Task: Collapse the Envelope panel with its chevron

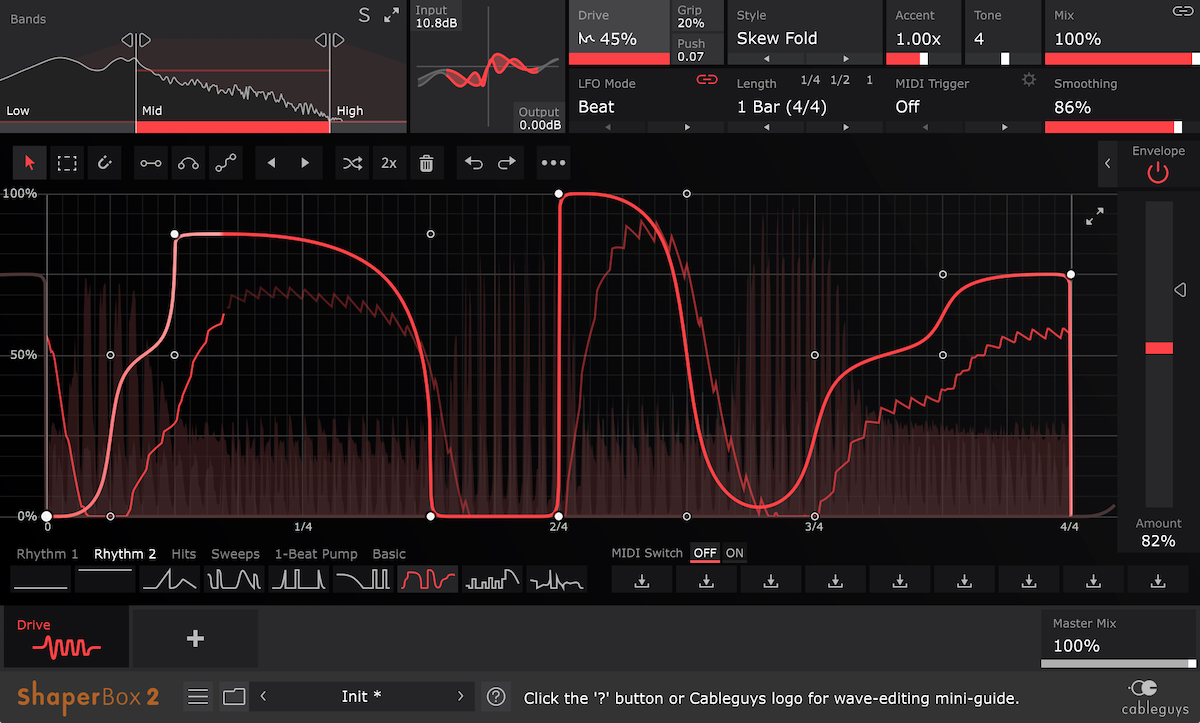Action: (x=1107, y=162)
